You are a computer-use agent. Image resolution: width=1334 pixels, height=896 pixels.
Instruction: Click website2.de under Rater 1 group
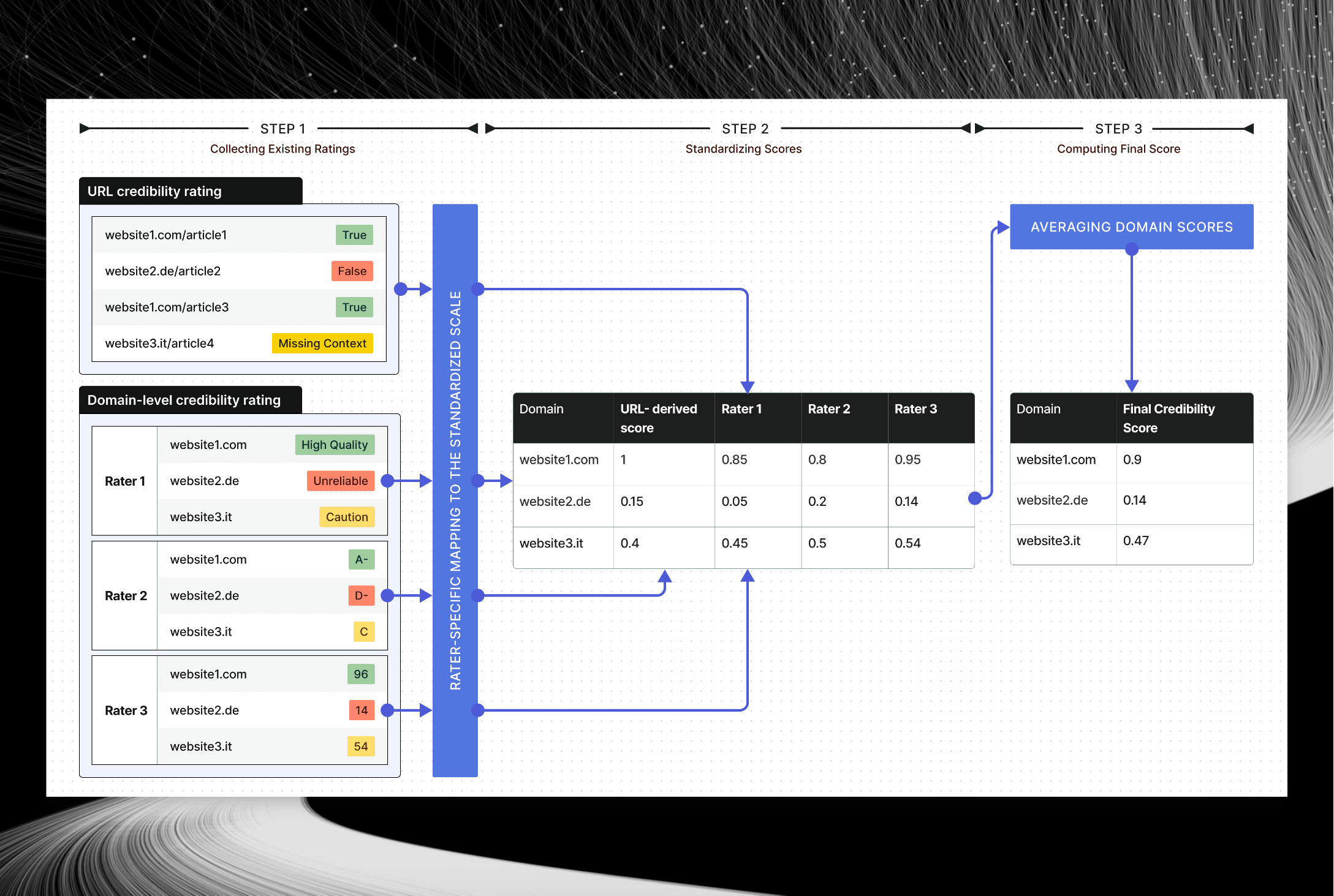click(x=205, y=481)
